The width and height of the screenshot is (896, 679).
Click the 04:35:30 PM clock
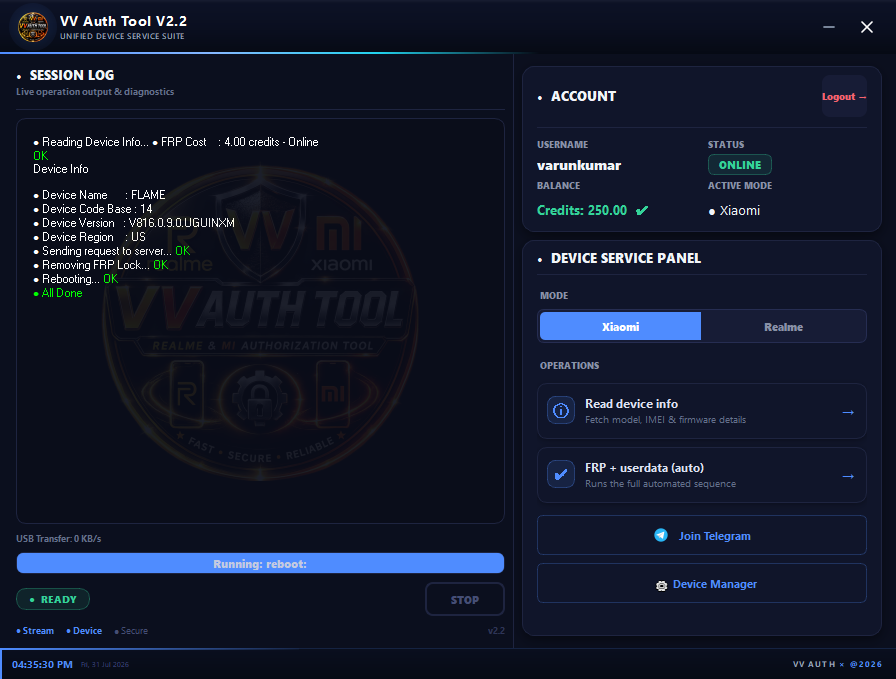point(42,664)
